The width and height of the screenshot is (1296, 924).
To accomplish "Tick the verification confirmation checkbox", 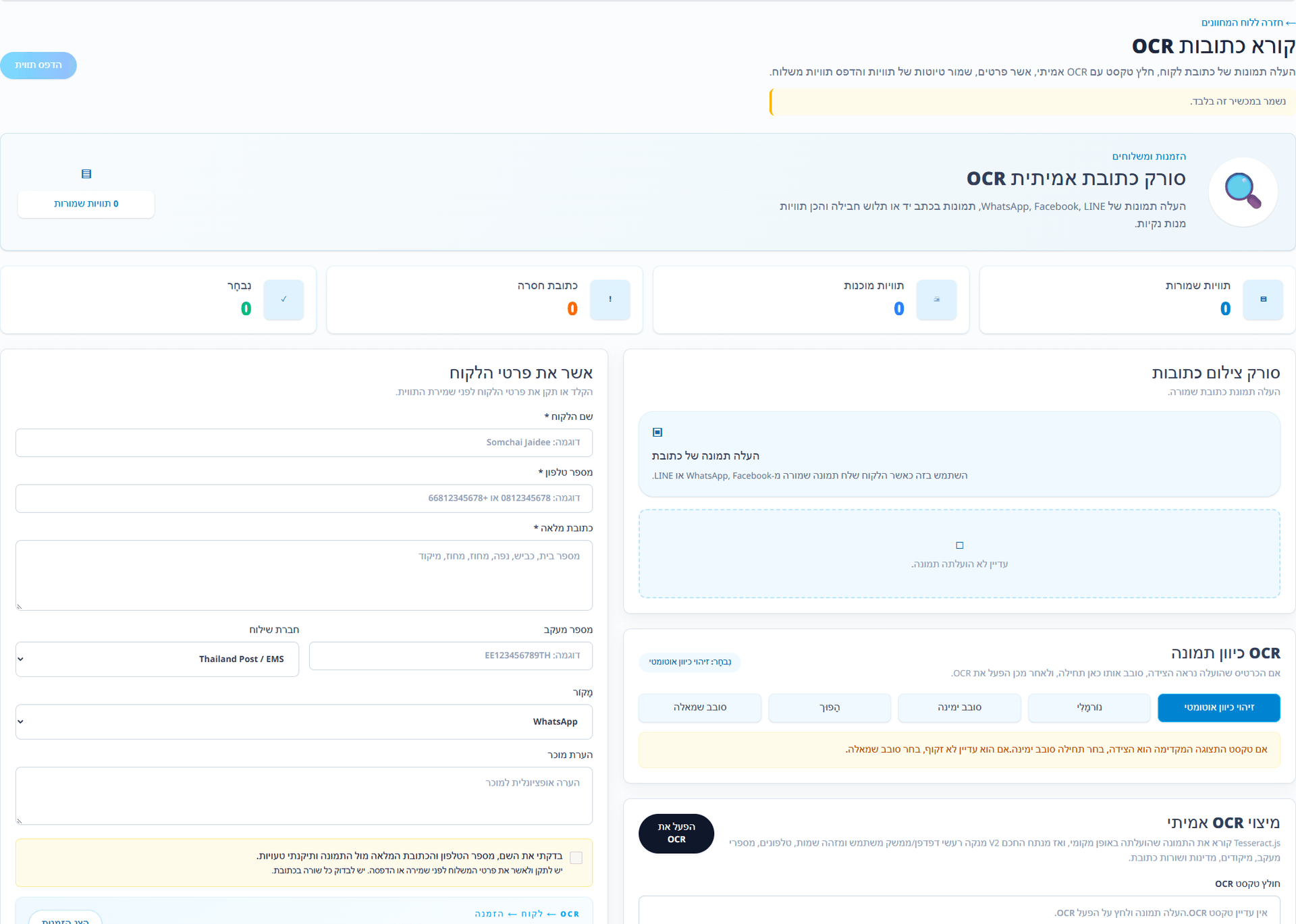I will click(576, 858).
